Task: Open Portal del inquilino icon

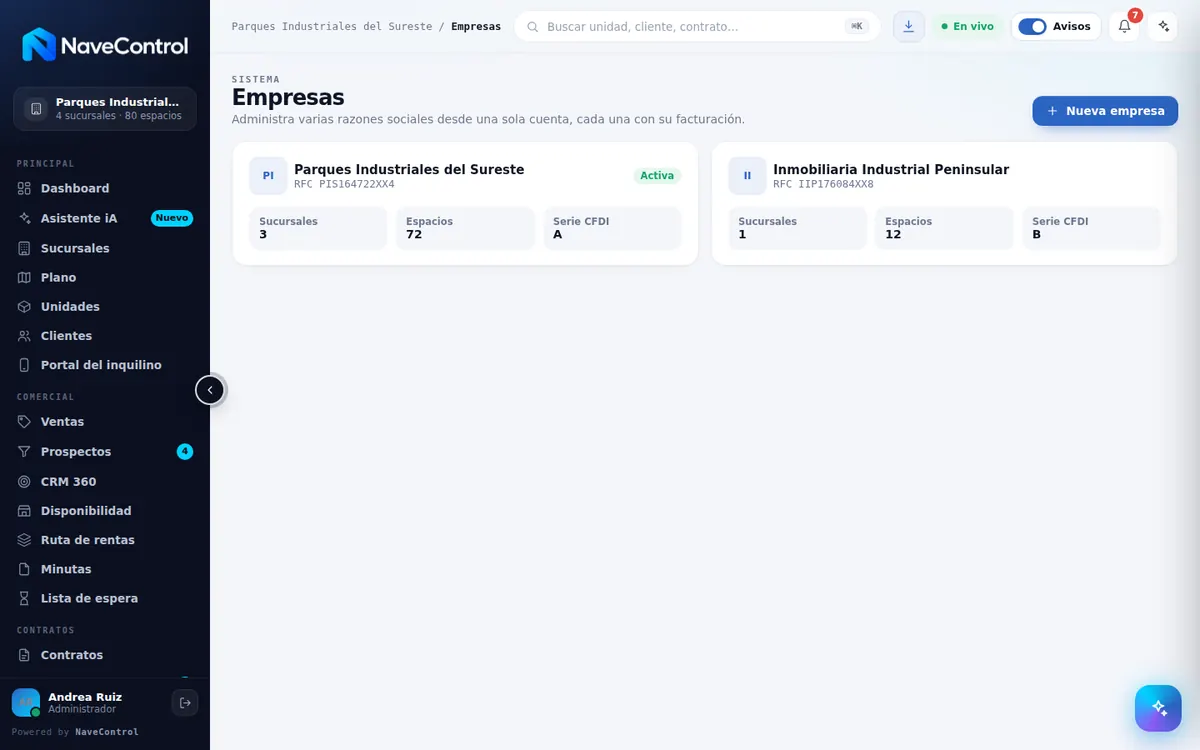Action: (x=25, y=365)
